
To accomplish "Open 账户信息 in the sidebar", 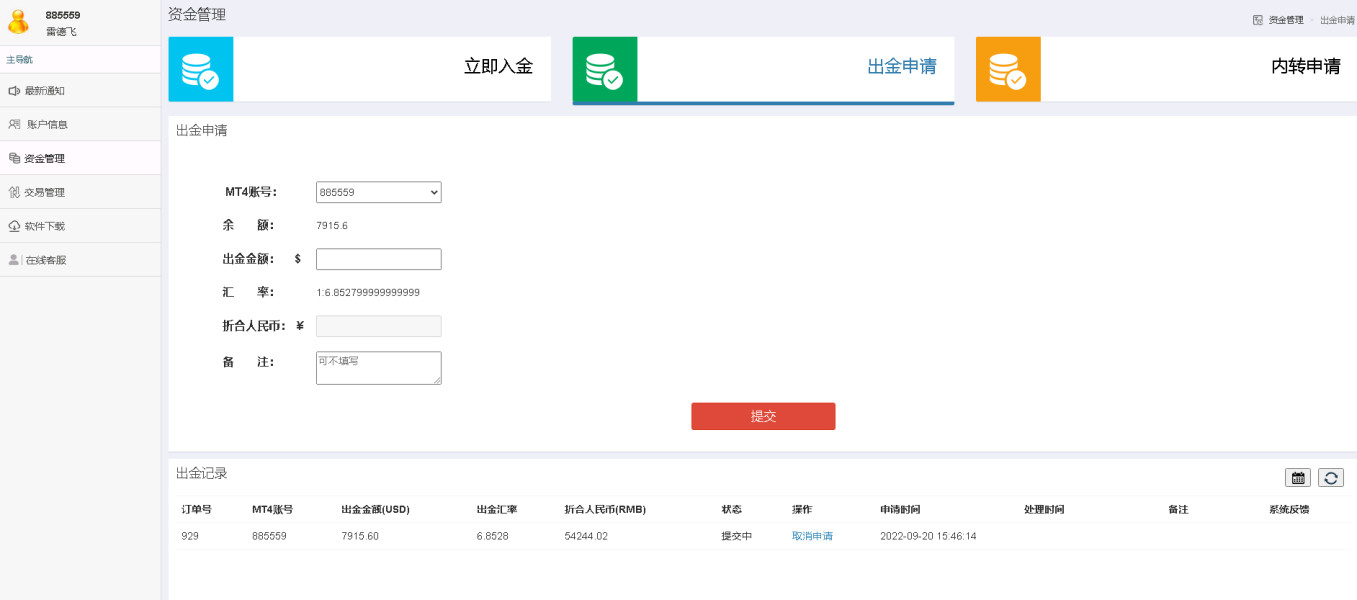I will click(x=47, y=125).
